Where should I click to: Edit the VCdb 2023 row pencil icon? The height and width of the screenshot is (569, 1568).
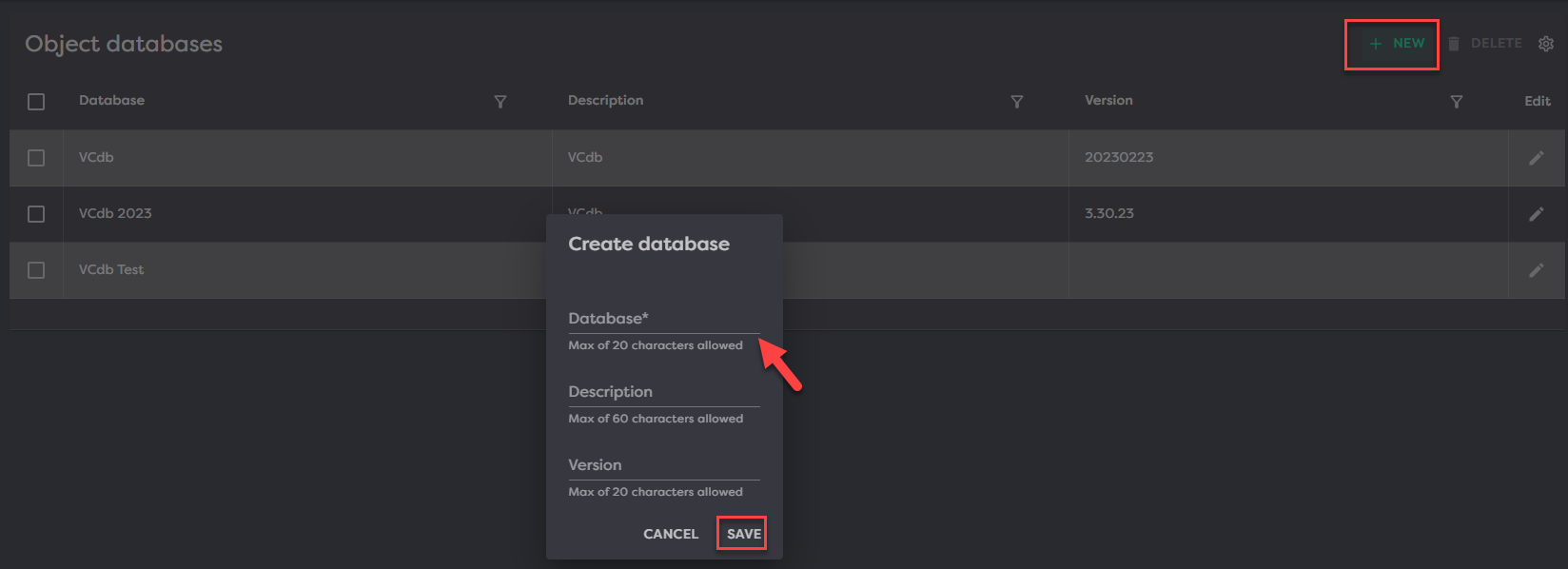point(1536,214)
